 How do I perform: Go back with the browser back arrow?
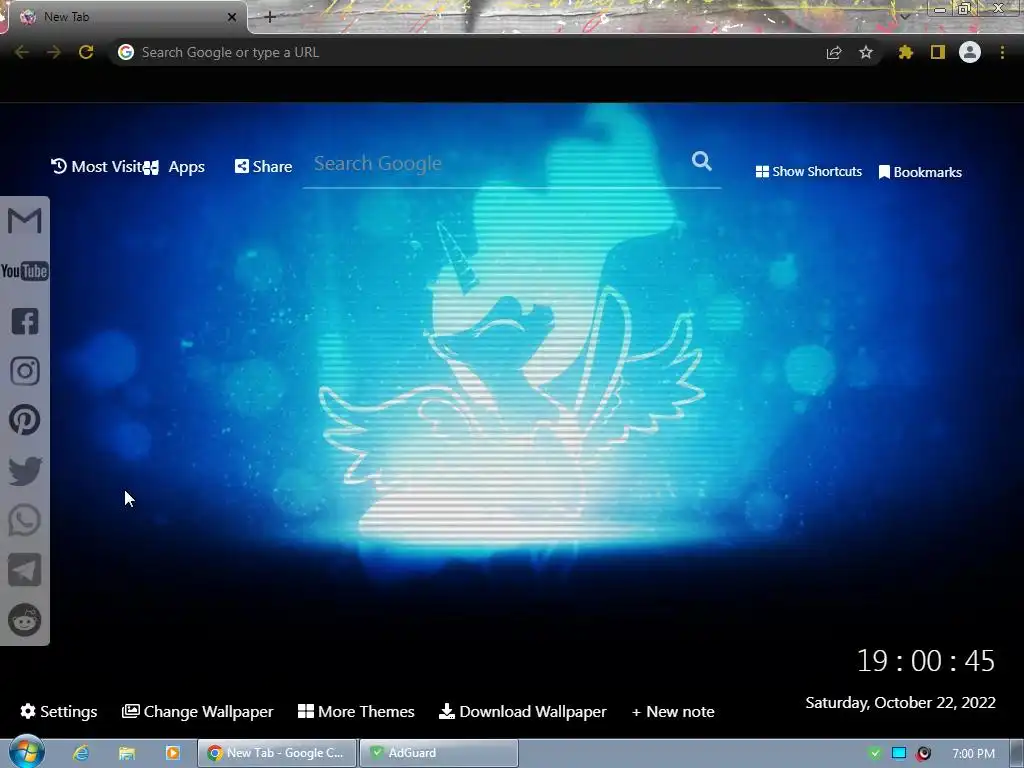point(22,52)
